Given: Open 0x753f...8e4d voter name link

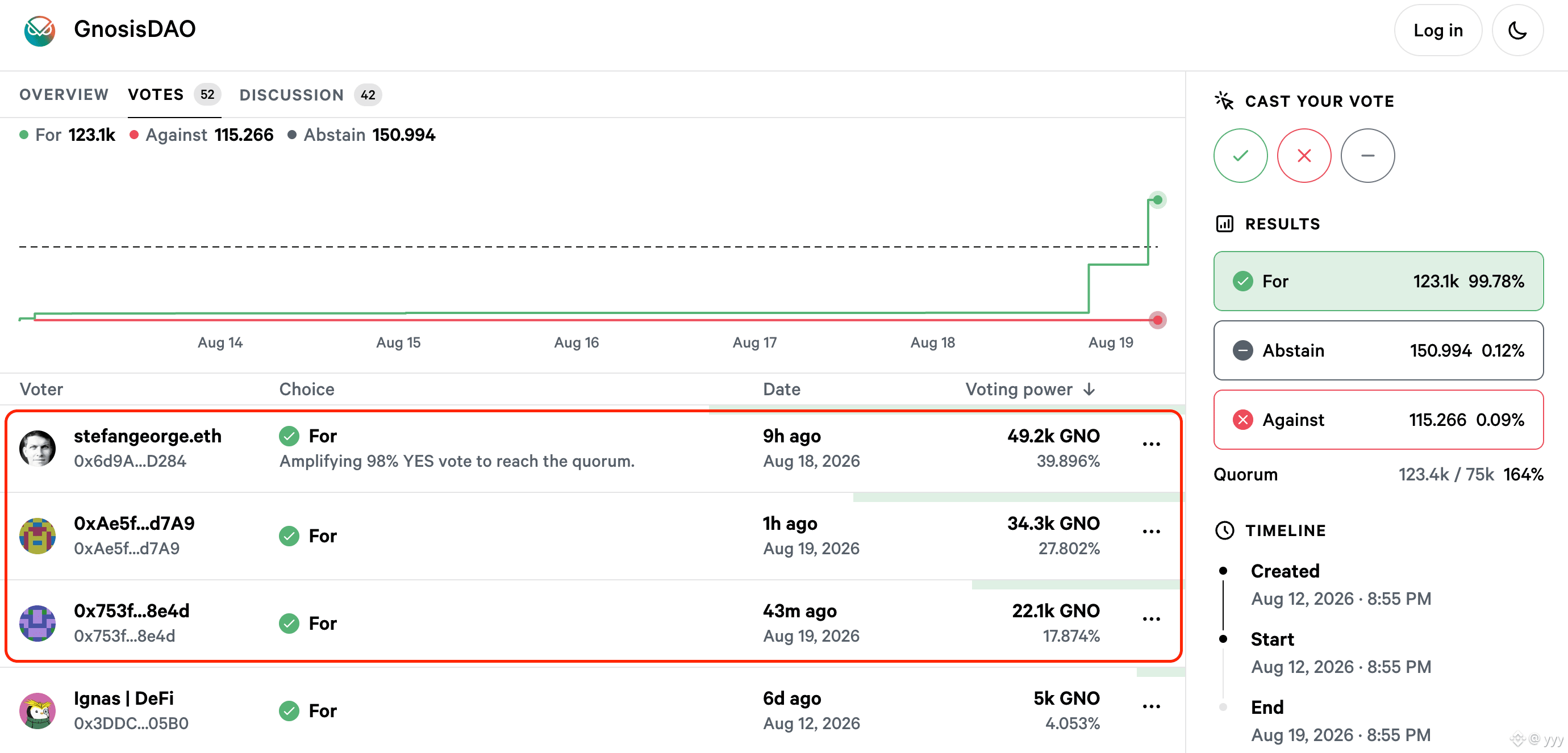Looking at the screenshot, I should (x=131, y=611).
